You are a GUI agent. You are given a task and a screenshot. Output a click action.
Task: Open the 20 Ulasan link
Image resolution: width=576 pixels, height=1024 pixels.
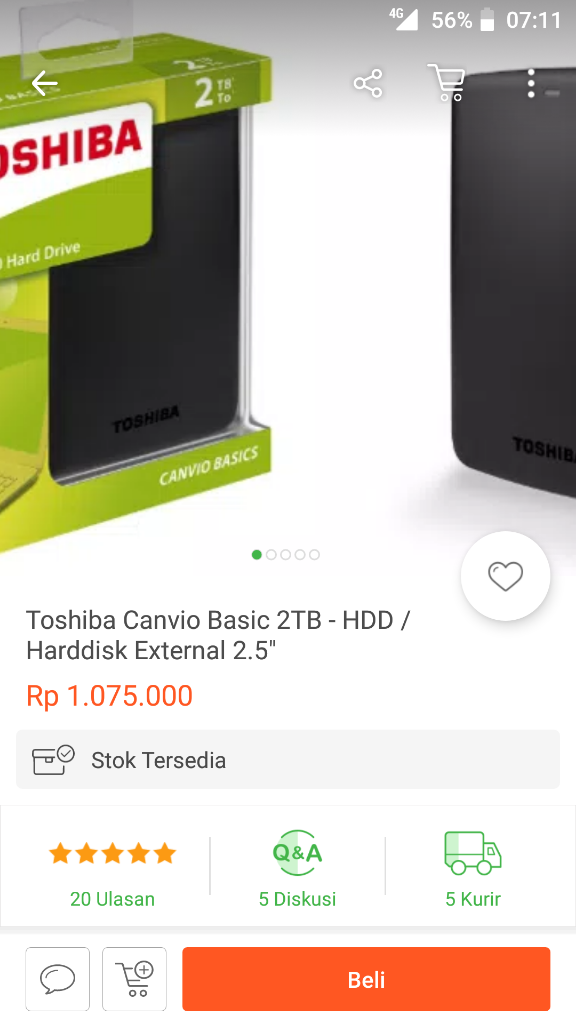112,899
